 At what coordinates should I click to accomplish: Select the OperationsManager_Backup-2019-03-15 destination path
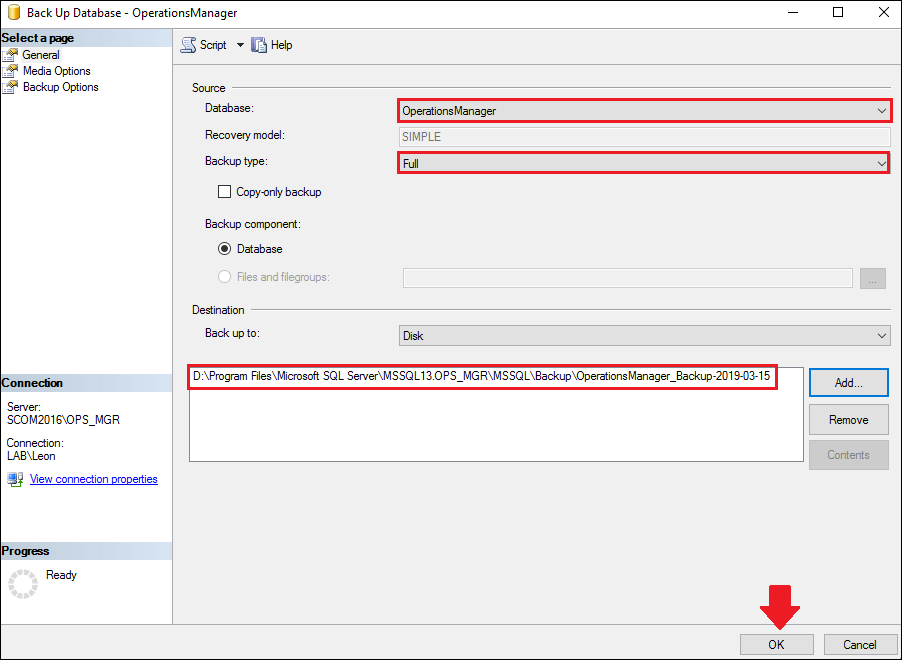481,376
